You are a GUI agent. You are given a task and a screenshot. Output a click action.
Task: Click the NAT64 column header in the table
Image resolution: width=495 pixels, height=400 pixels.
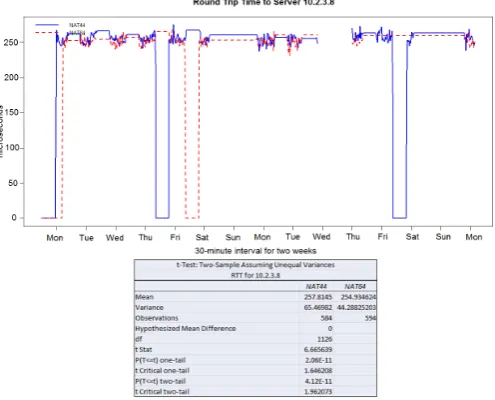pyautogui.click(x=355, y=286)
